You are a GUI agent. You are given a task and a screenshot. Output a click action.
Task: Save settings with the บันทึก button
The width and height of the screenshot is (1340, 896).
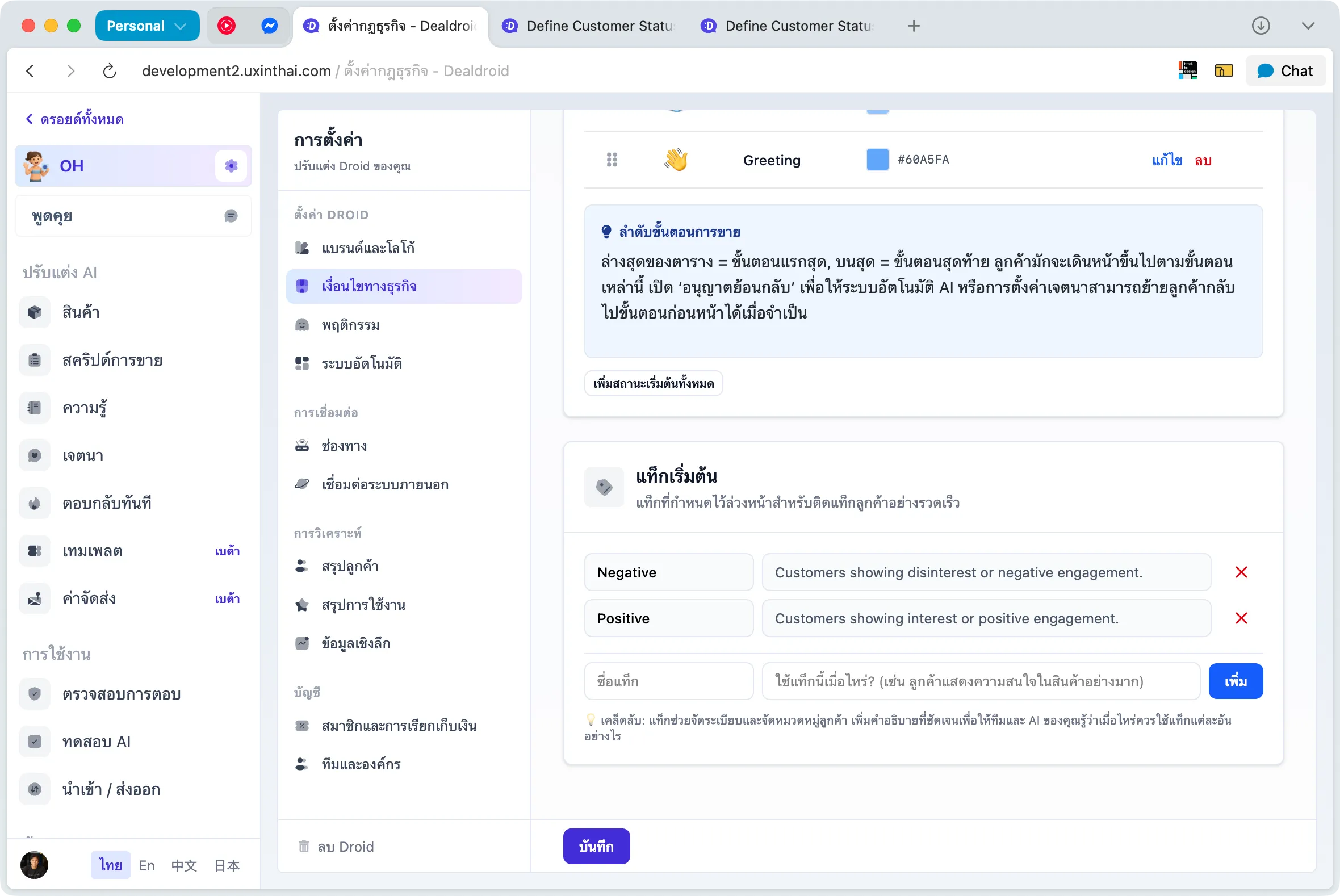point(596,846)
